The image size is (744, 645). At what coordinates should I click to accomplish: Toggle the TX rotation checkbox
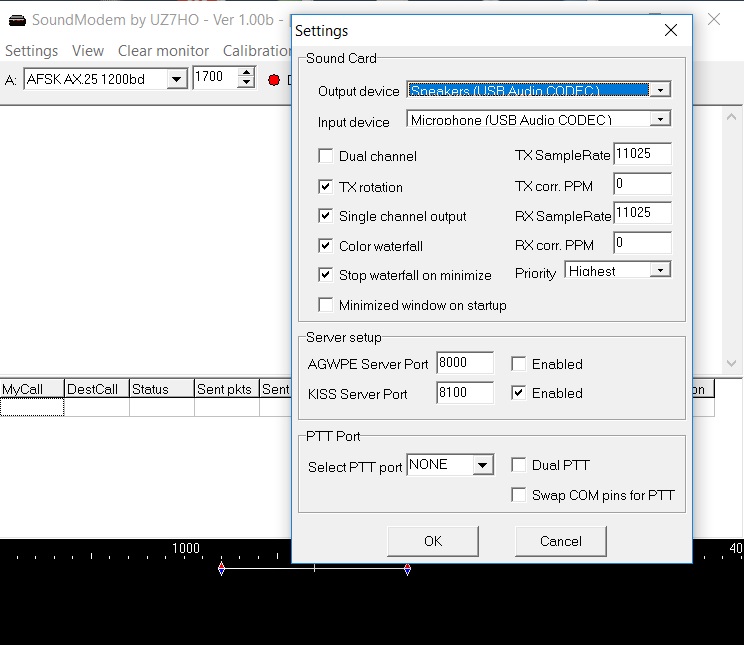tap(325, 187)
